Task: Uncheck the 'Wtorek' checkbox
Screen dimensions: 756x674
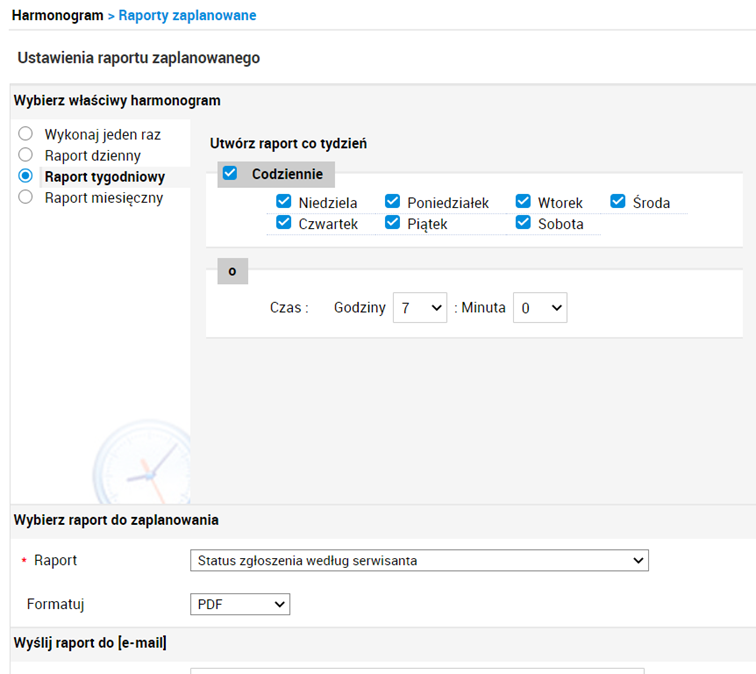Action: 523,201
